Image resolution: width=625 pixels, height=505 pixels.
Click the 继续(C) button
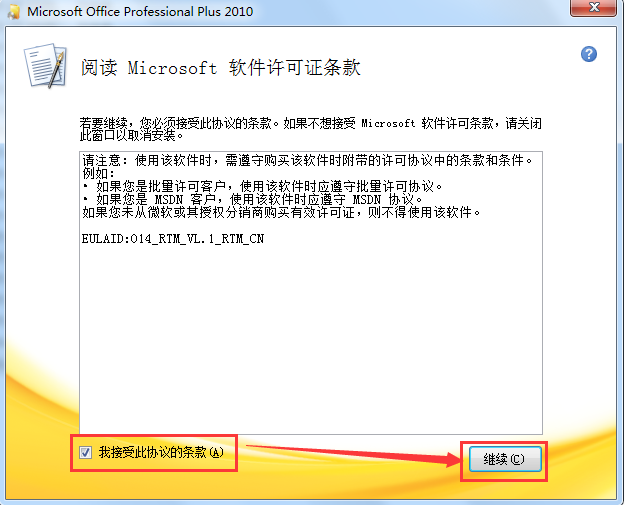click(x=505, y=459)
